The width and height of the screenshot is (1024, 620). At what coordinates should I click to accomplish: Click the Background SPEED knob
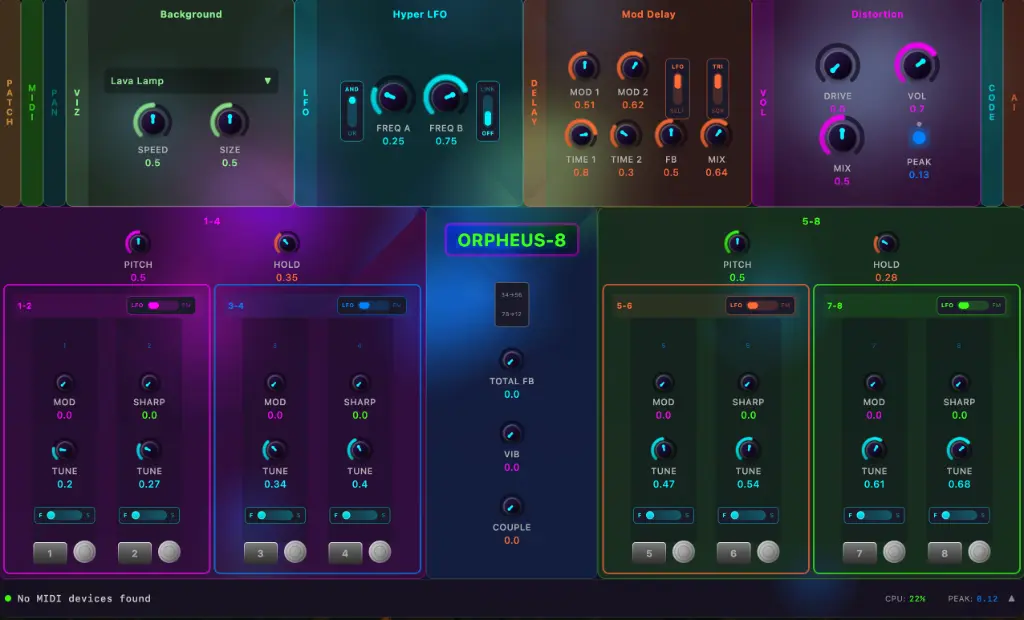pos(152,122)
